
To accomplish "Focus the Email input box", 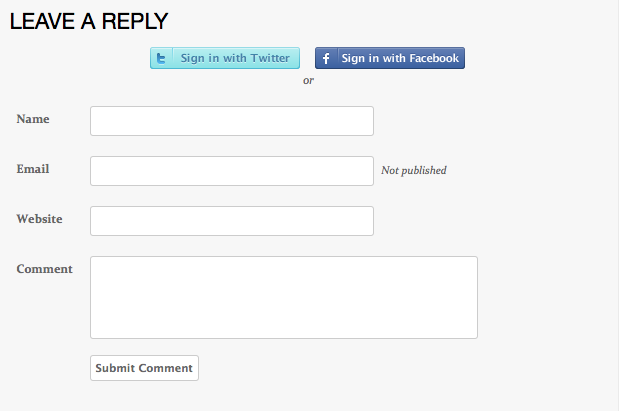I will 232,171.
